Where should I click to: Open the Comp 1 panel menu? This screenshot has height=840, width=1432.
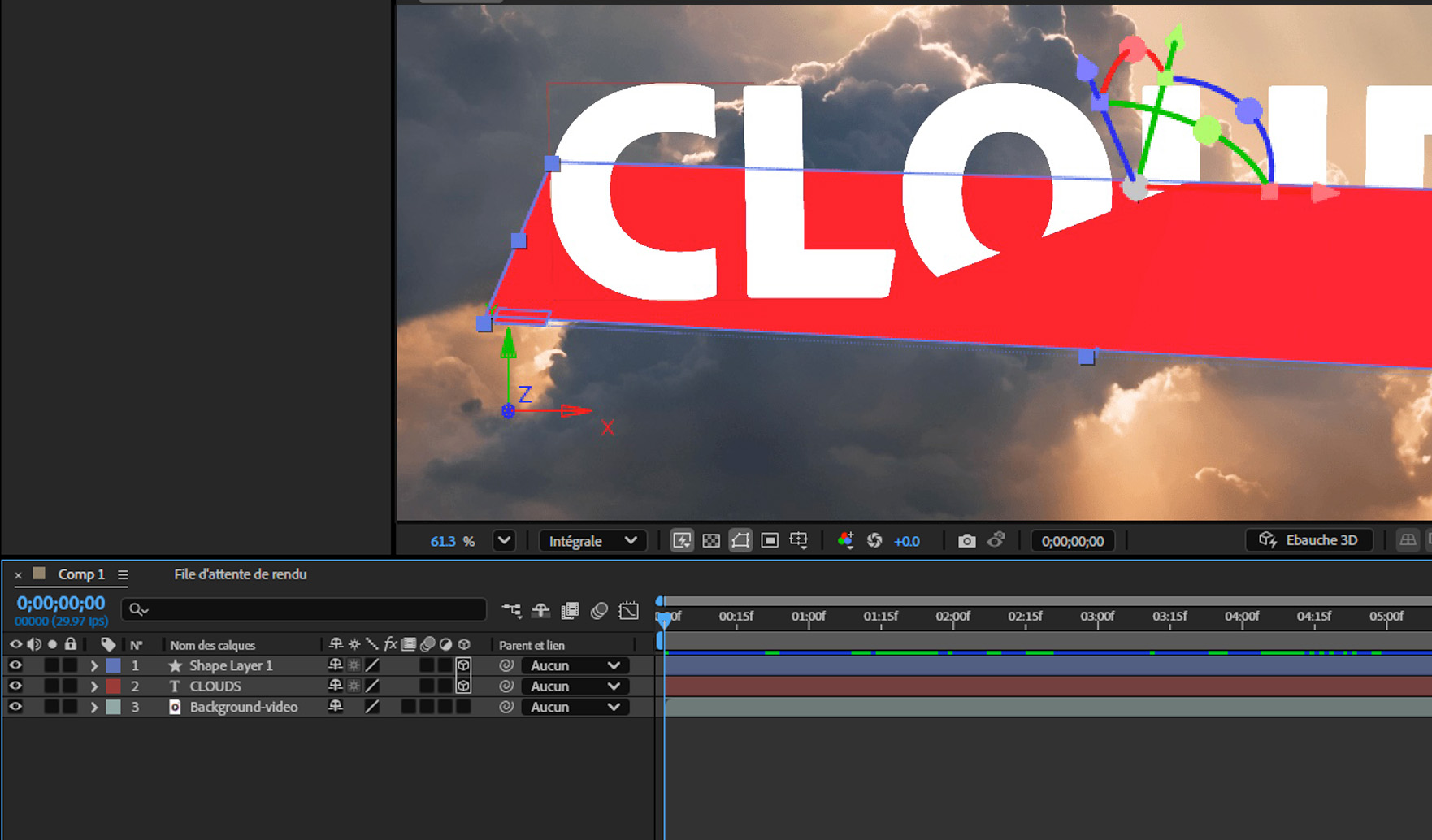[x=123, y=575]
